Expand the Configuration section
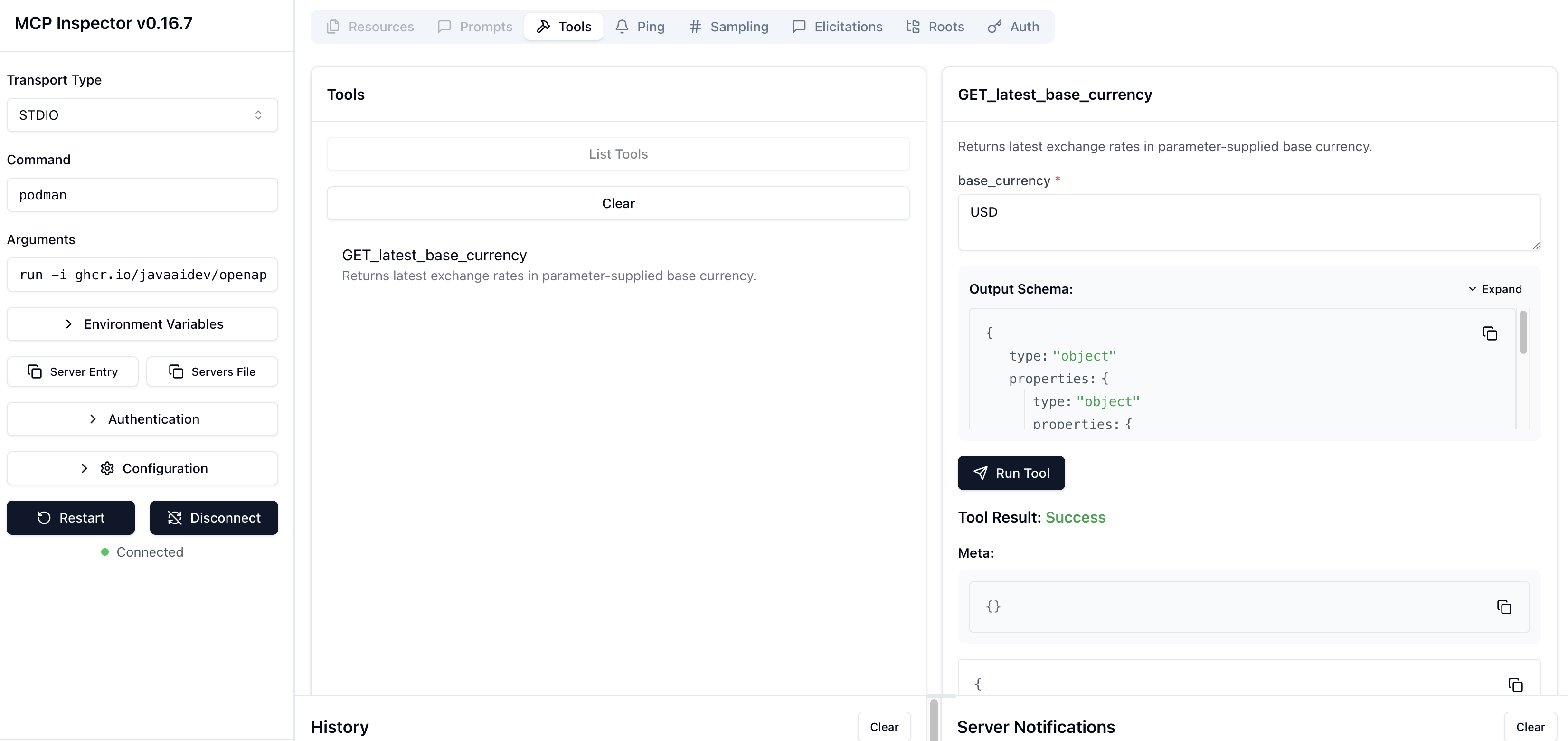This screenshot has width=1568, height=741. pyautogui.click(x=142, y=468)
